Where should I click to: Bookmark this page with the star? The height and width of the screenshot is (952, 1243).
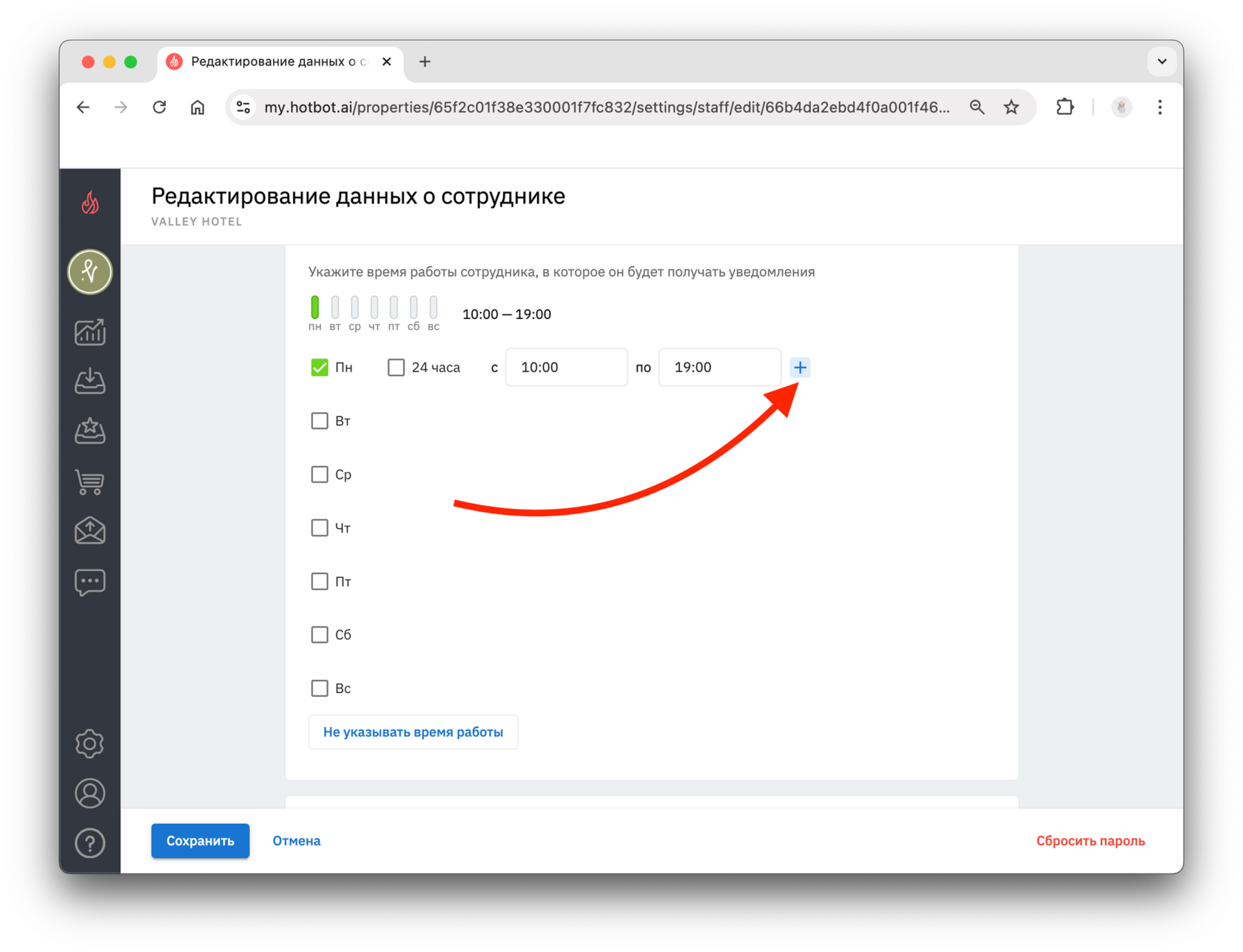(1011, 107)
